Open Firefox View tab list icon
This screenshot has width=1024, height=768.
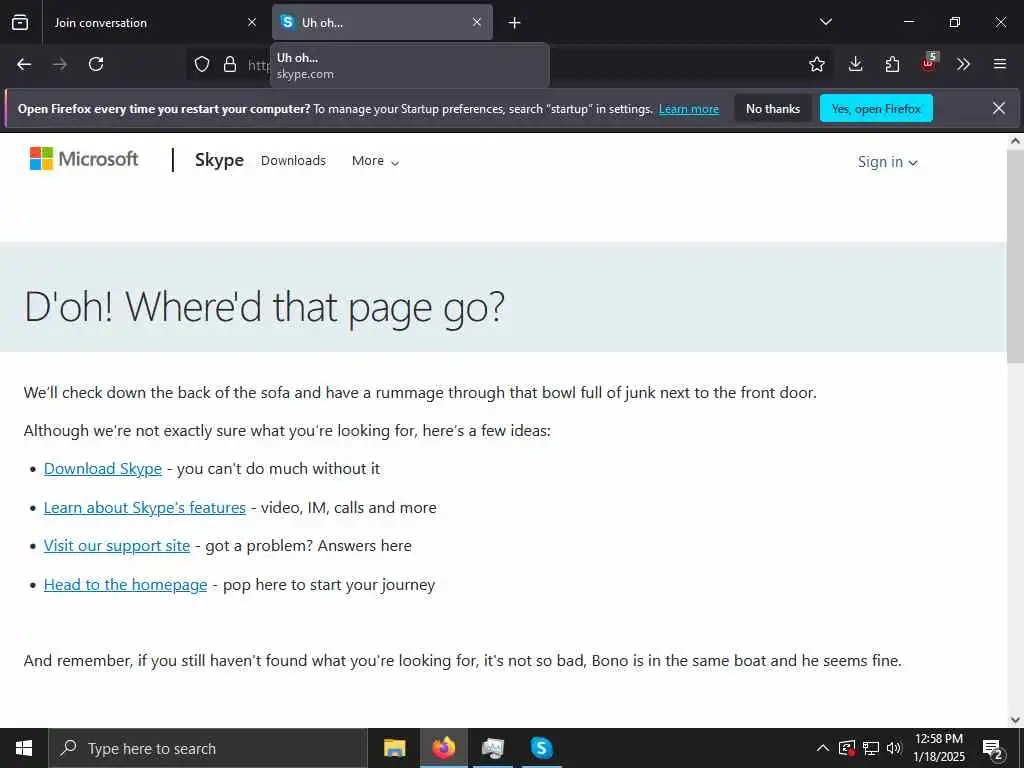click(x=20, y=22)
